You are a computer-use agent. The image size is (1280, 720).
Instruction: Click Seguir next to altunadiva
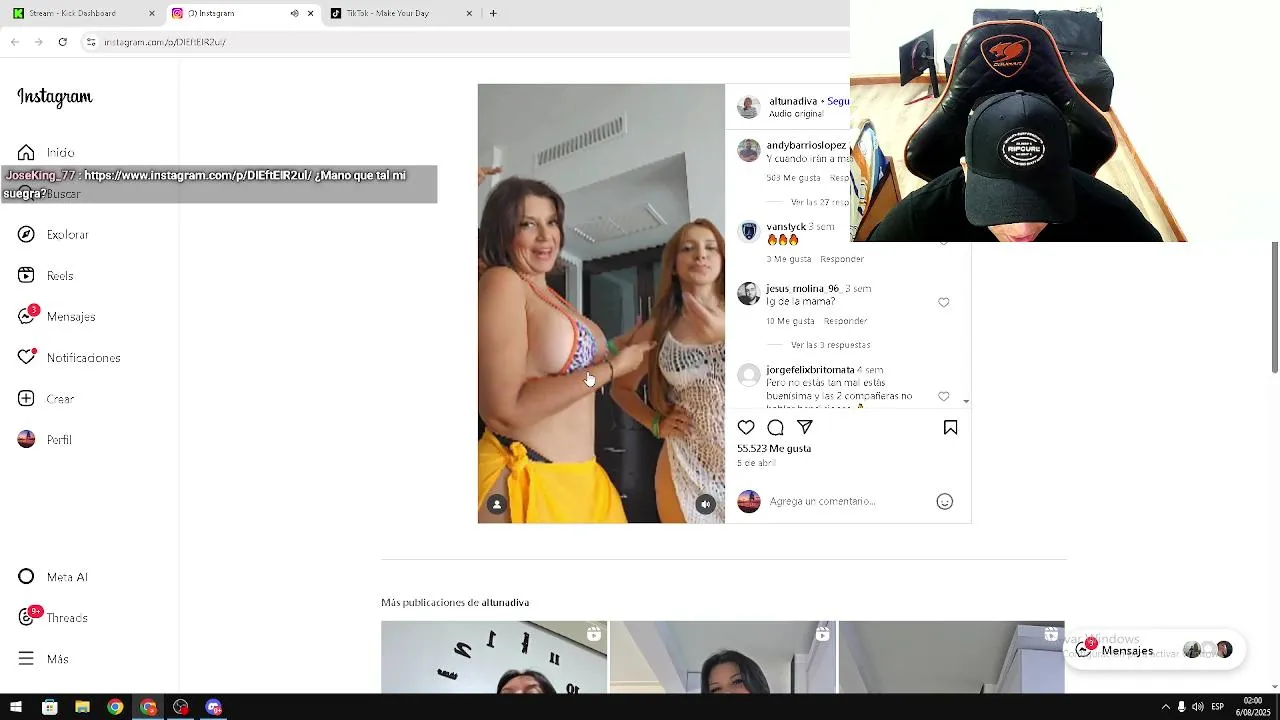click(838, 101)
